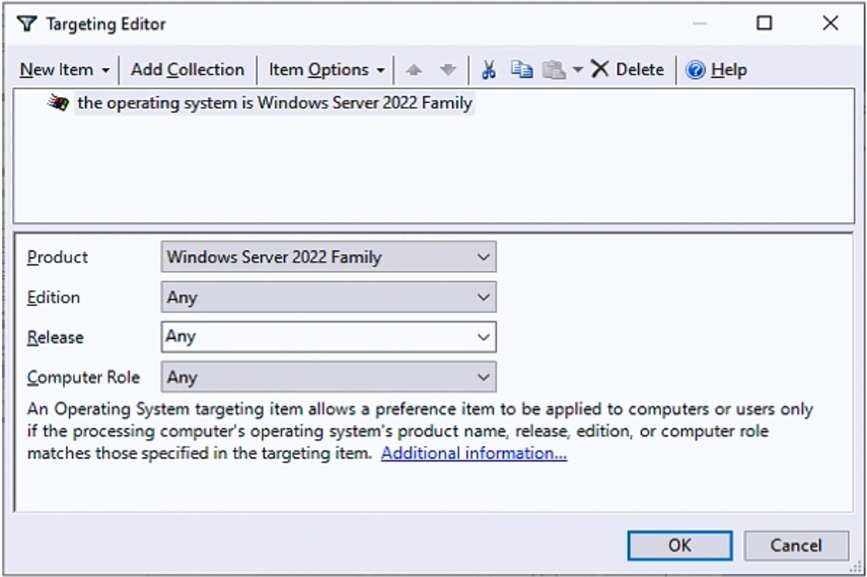This screenshot has height=577, width=867.
Task: Expand the Computer Role dropdown
Action: [x=483, y=377]
